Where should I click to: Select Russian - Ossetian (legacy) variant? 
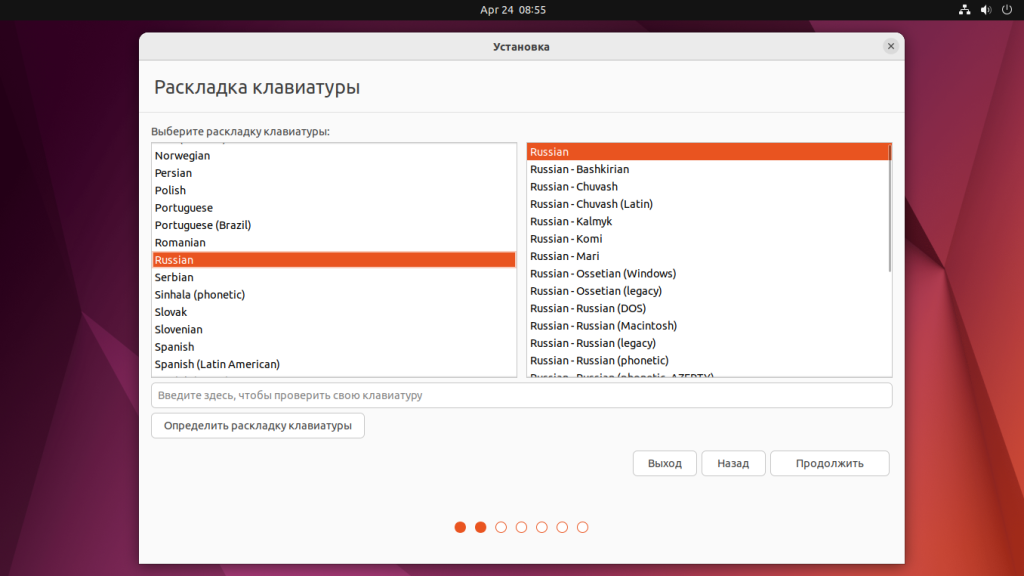596,291
